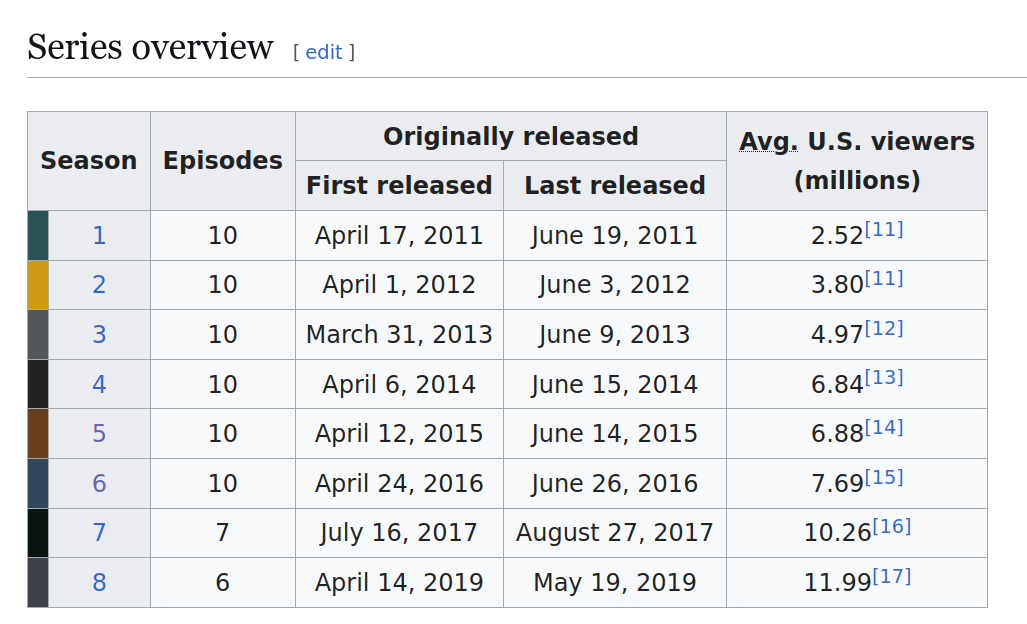Open the Season 6 link
Viewport: 1027px width, 624px height.
[x=99, y=483]
